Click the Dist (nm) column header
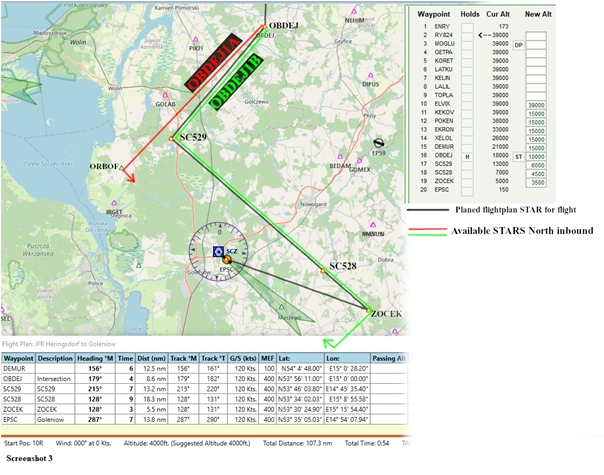Viewport: 604px width, 475px height. (151, 358)
